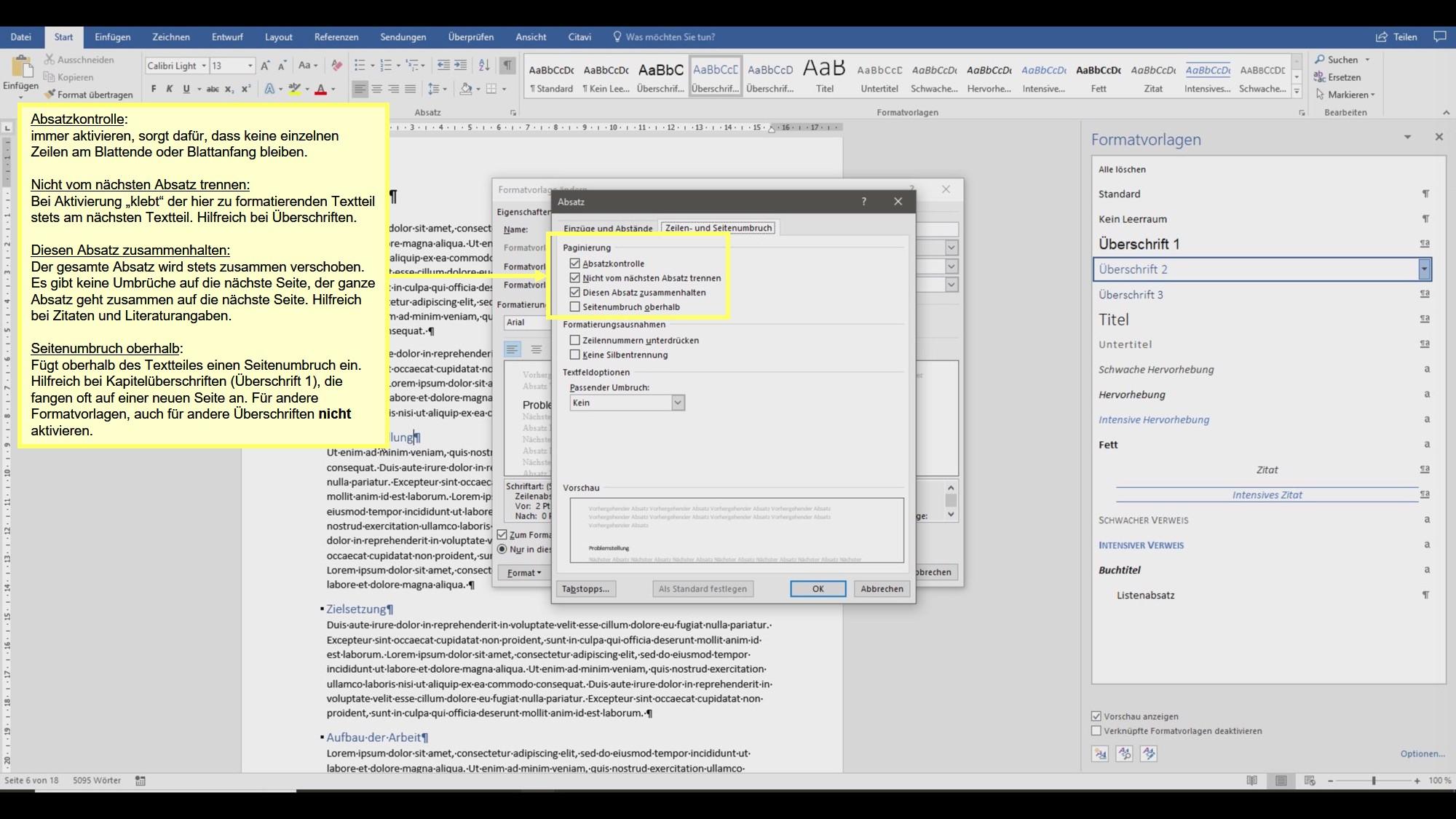1456x819 pixels.
Task: Expand the Format button menu
Action: coord(524,573)
